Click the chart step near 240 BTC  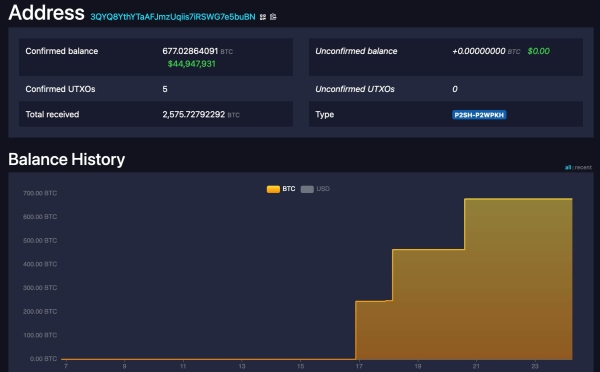tap(374, 302)
